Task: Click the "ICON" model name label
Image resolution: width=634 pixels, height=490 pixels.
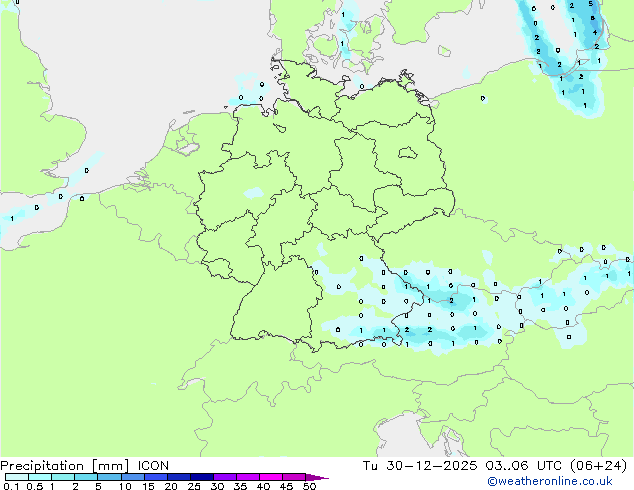Action: 153,466
